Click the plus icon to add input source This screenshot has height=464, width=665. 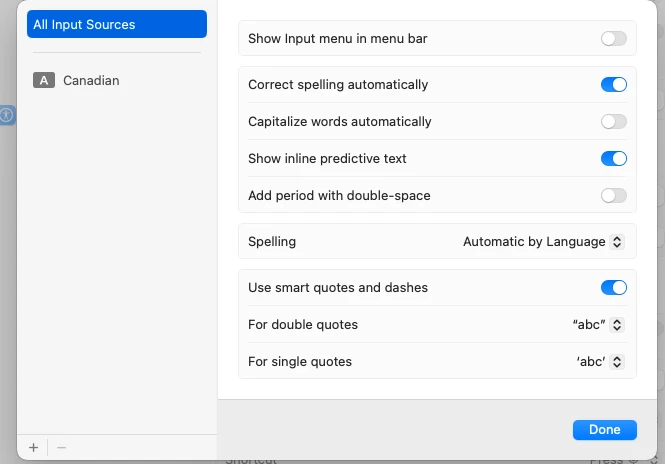34,447
